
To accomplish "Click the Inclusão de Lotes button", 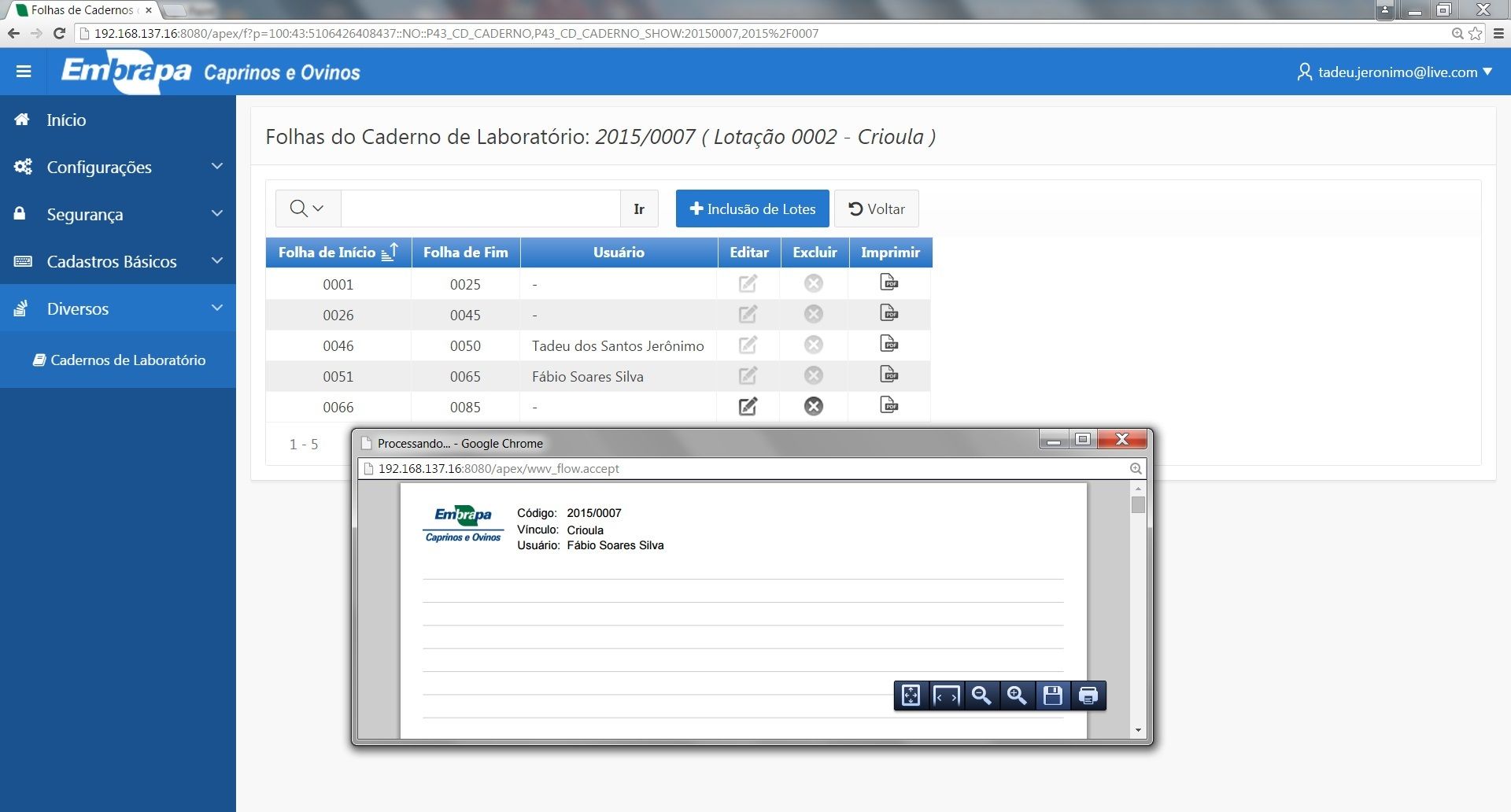I will coord(752,209).
